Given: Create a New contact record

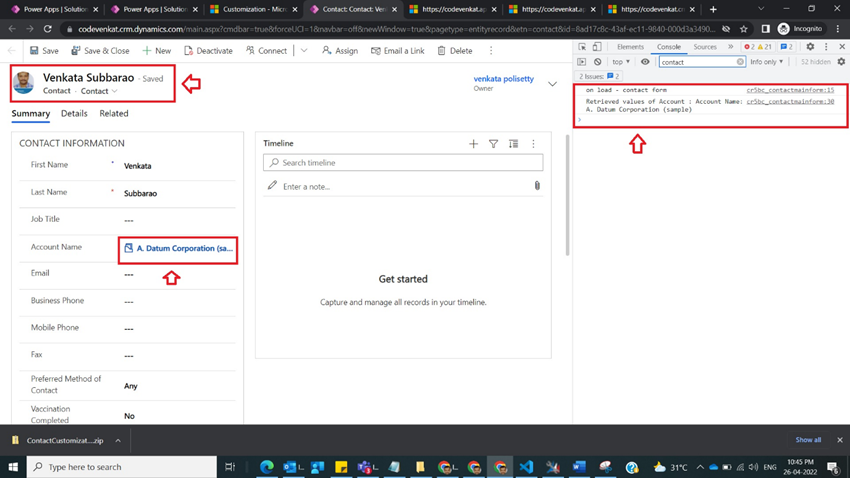Looking at the screenshot, I should (157, 50).
